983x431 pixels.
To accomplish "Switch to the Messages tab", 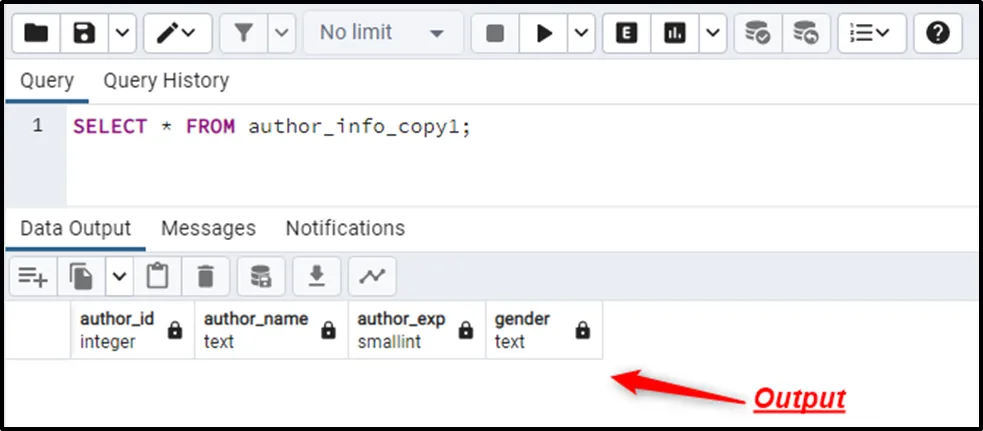I will (x=208, y=228).
